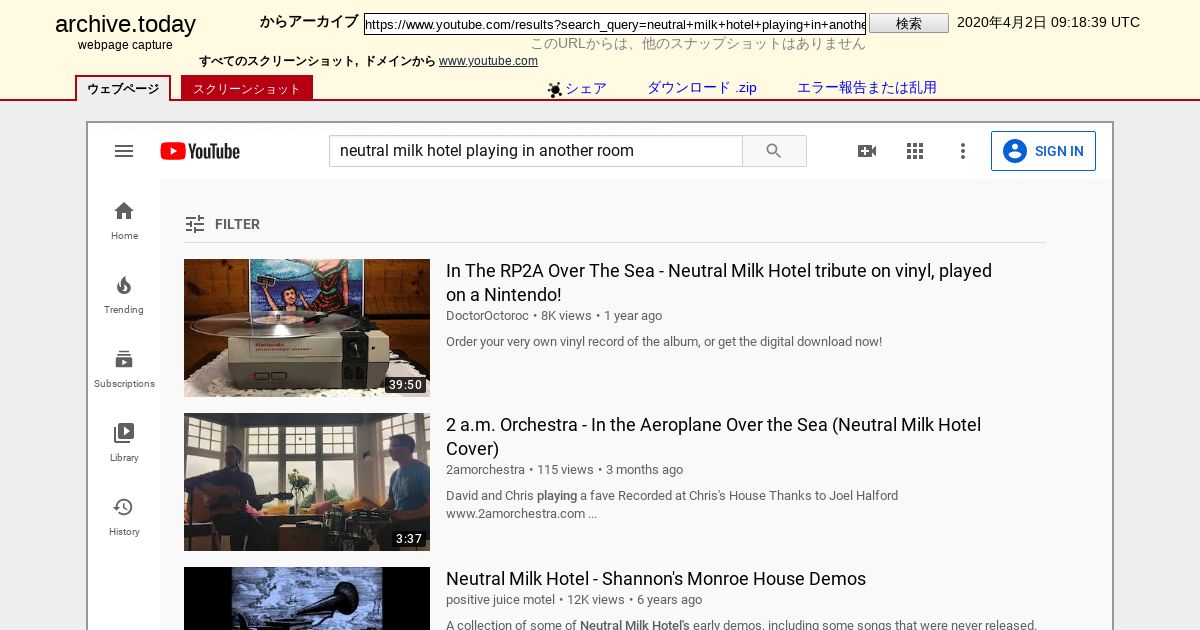Click the ダウンロード .zip link
The height and width of the screenshot is (630, 1200).
(x=702, y=88)
